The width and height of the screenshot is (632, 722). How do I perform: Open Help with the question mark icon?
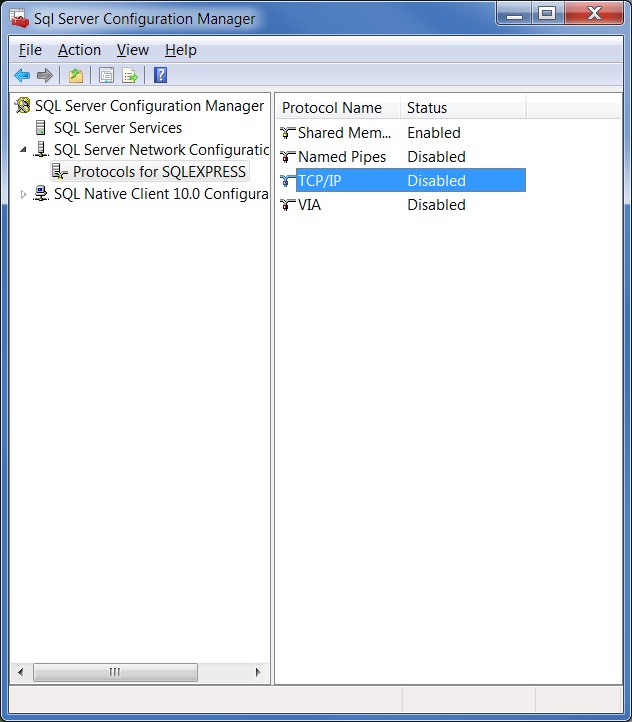[160, 75]
